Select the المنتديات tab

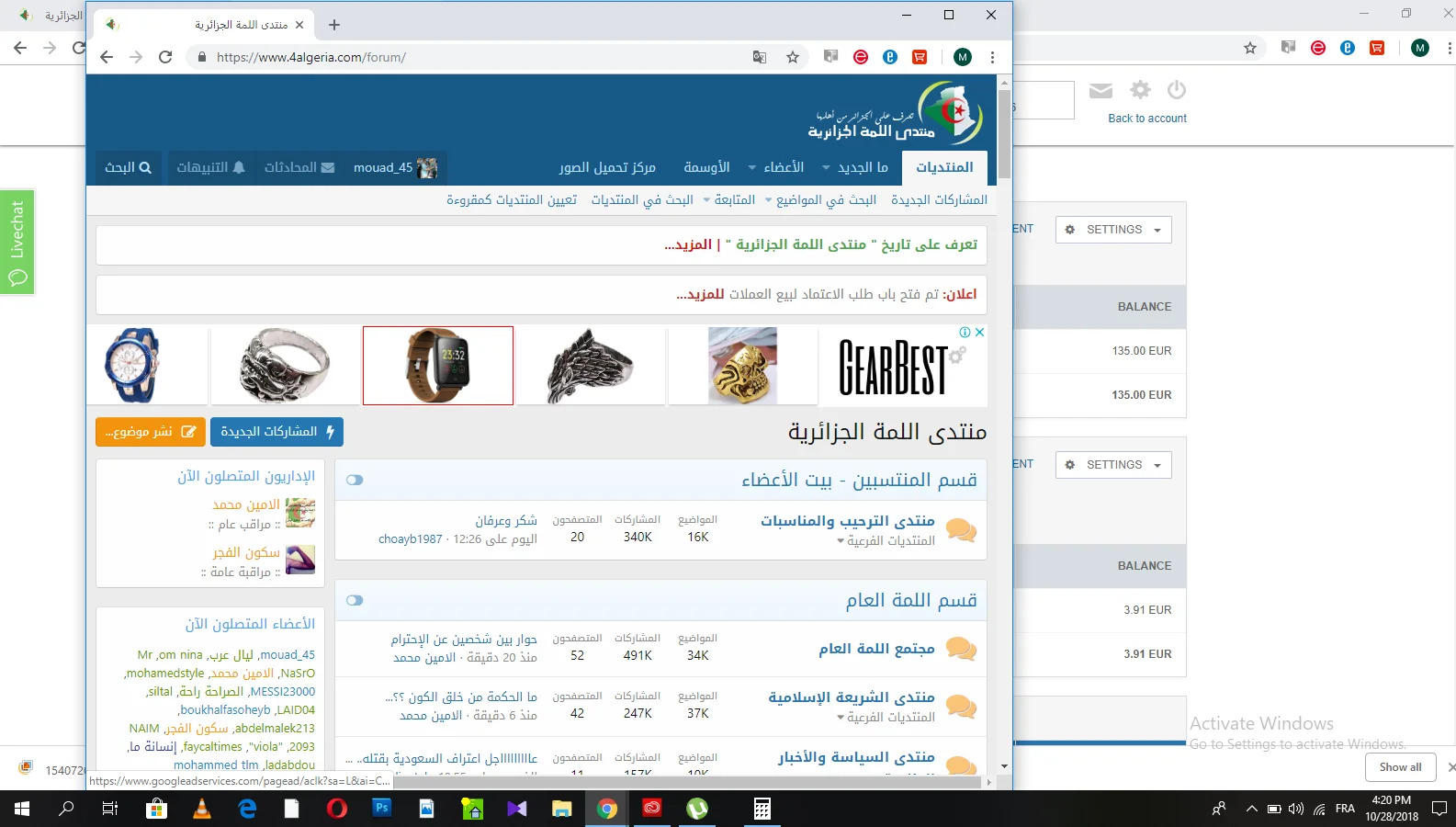(944, 167)
